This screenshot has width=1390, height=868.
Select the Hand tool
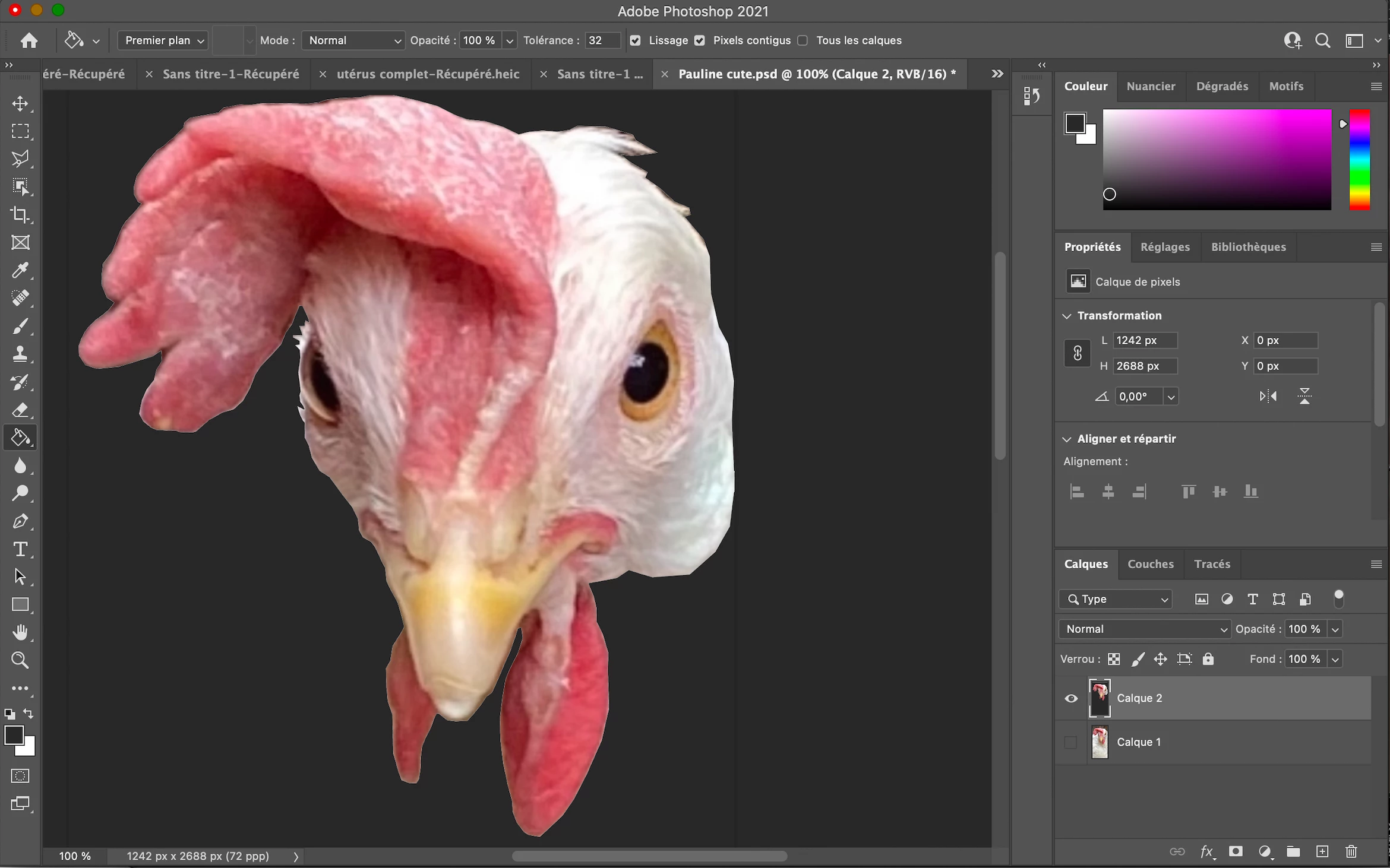click(x=20, y=632)
